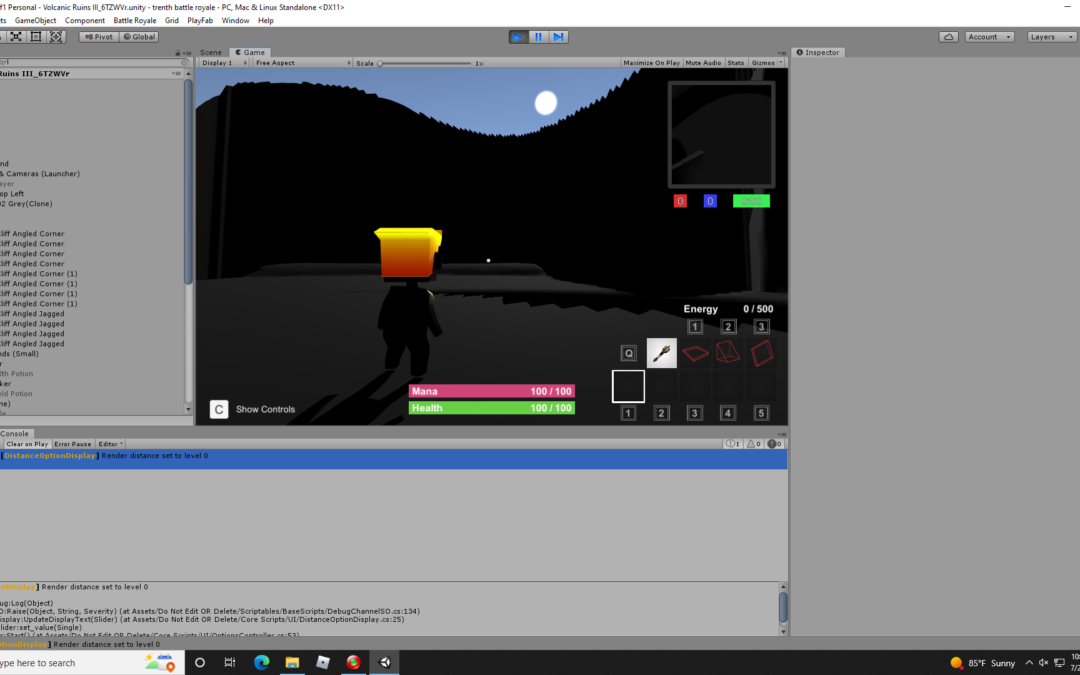Adjust the Game view Scale slider
This screenshot has width=1080, height=675.
[x=425, y=63]
